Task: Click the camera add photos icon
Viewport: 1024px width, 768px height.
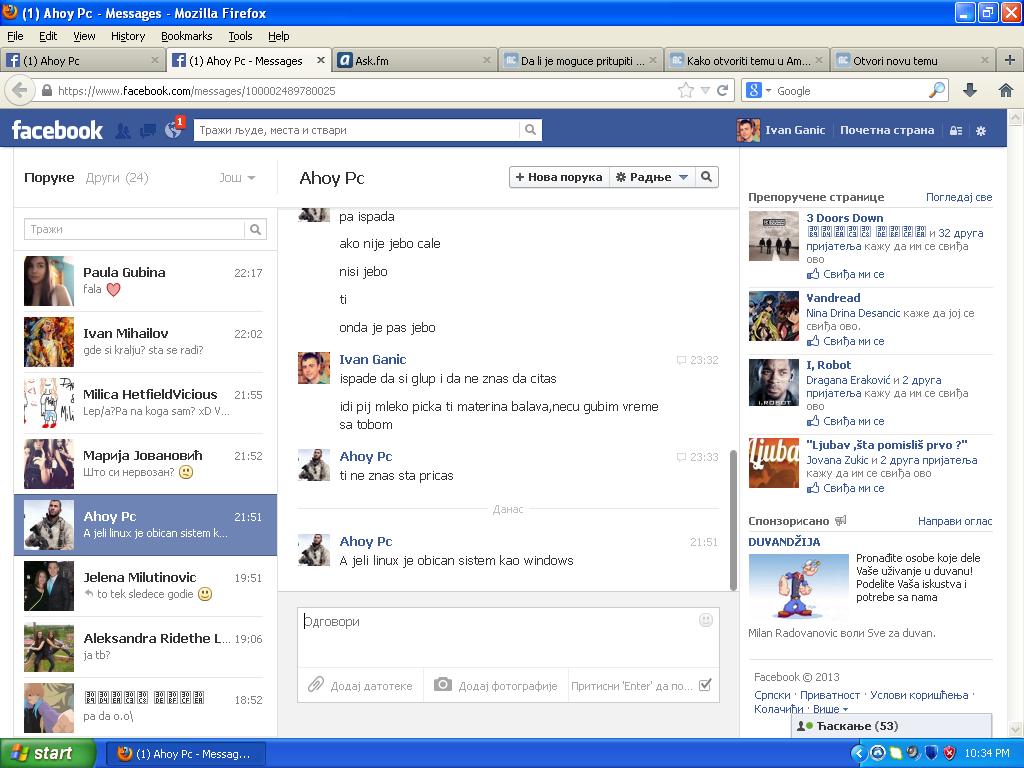Action: click(x=443, y=684)
